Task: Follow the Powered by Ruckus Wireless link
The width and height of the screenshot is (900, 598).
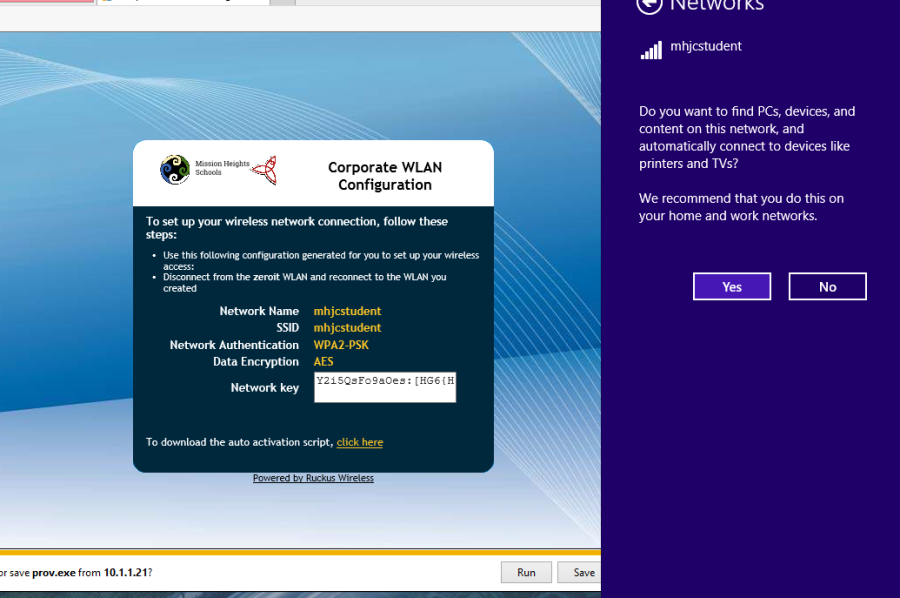Action: pos(313,478)
